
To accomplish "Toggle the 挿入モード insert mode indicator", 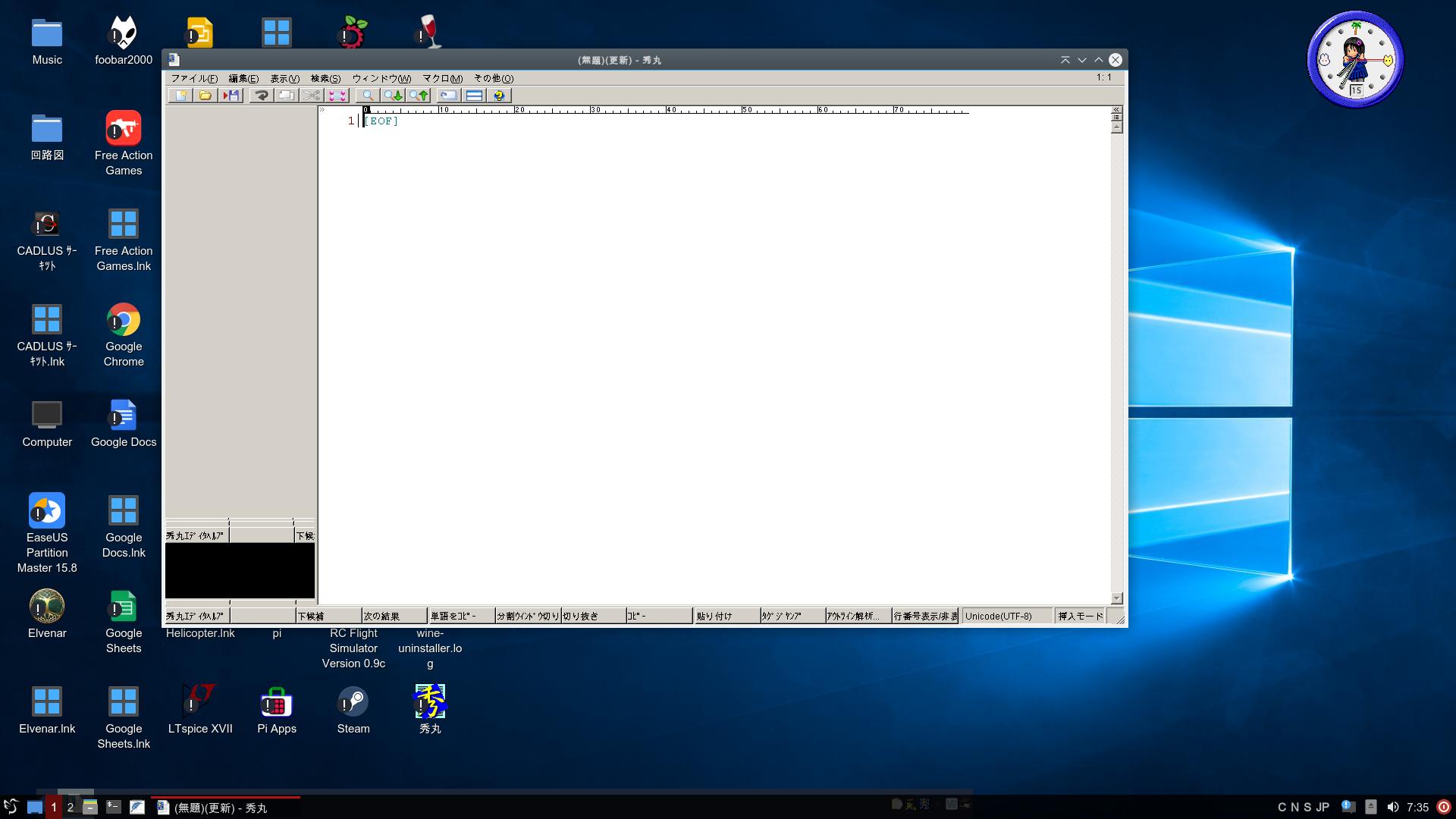I will coord(1081,616).
